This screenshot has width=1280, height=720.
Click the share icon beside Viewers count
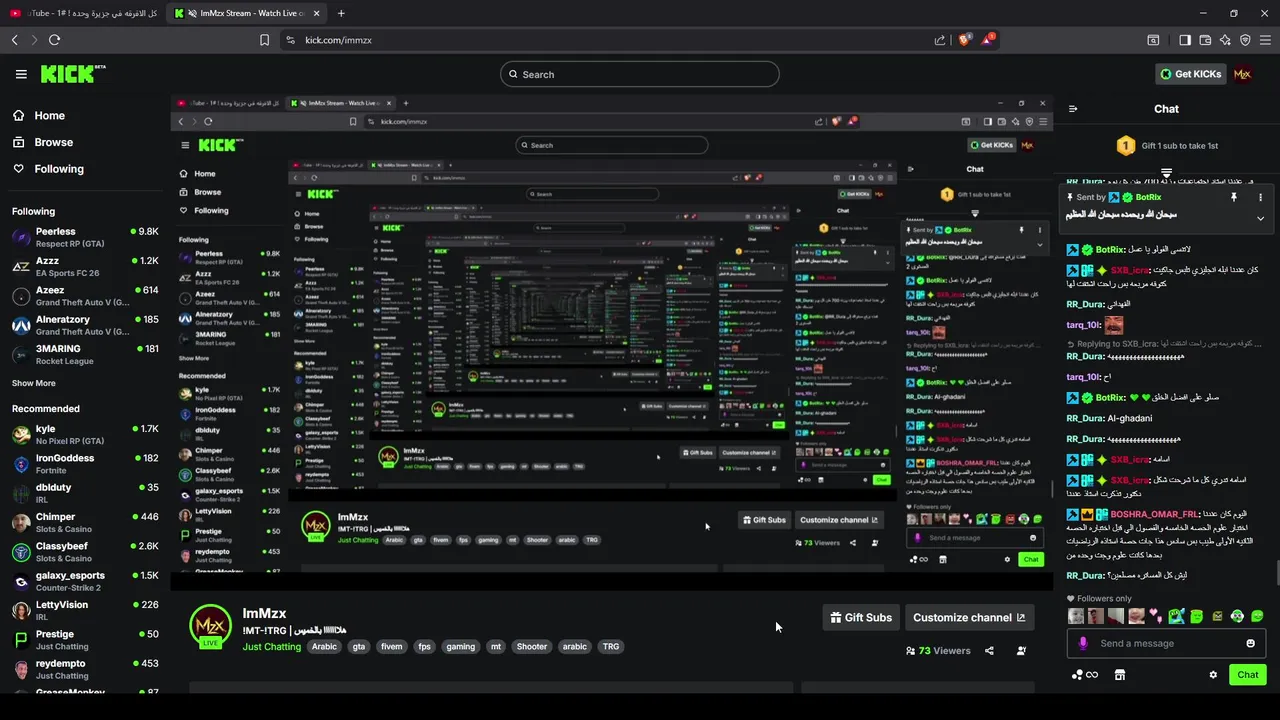[x=989, y=651]
